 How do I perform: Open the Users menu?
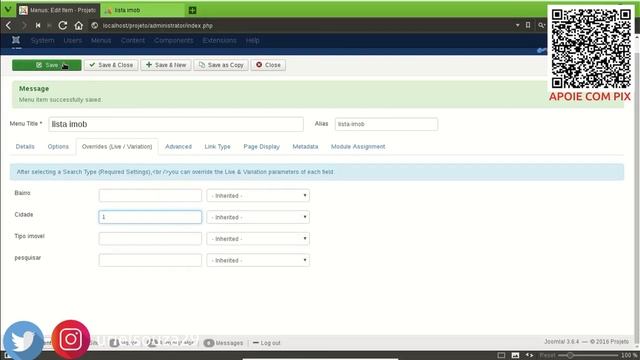[73, 40]
